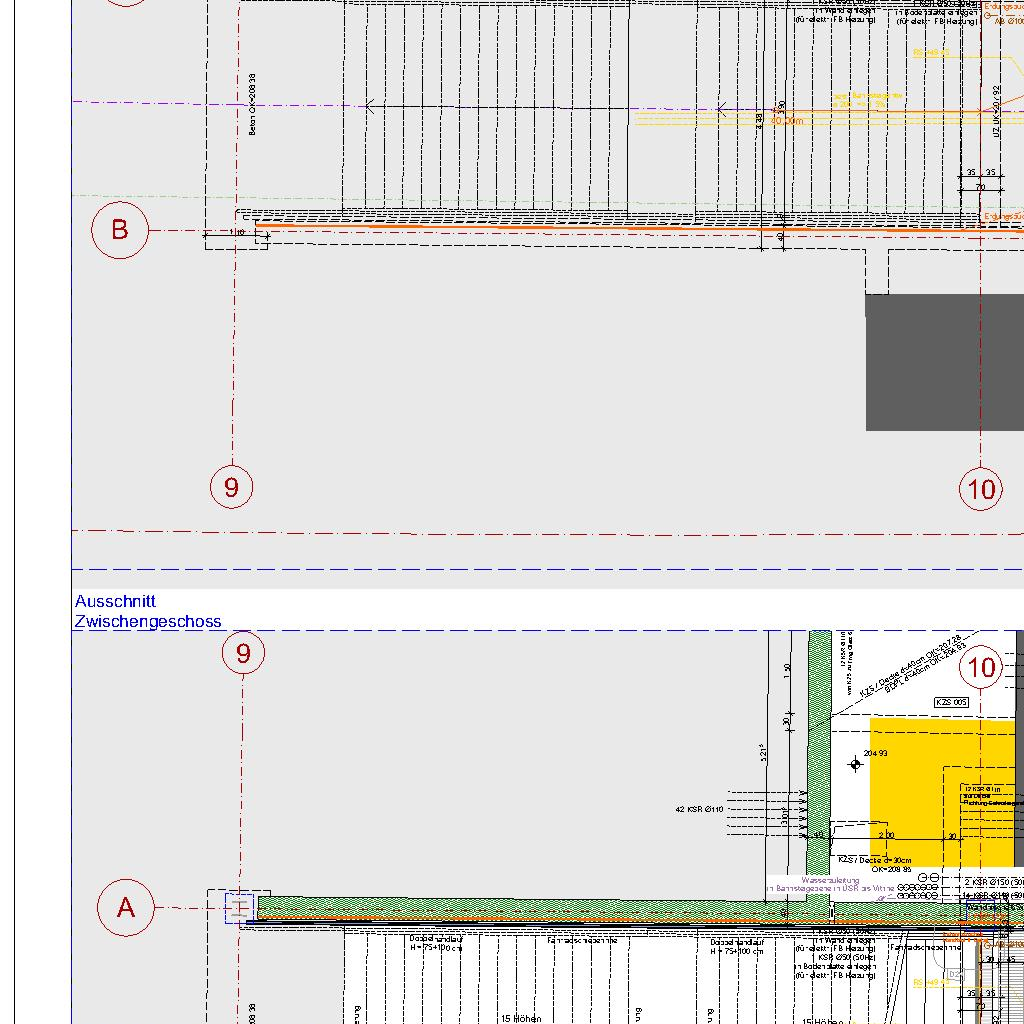Click the grid axis bubble labeled B
1024x1024 pixels.
(120, 230)
